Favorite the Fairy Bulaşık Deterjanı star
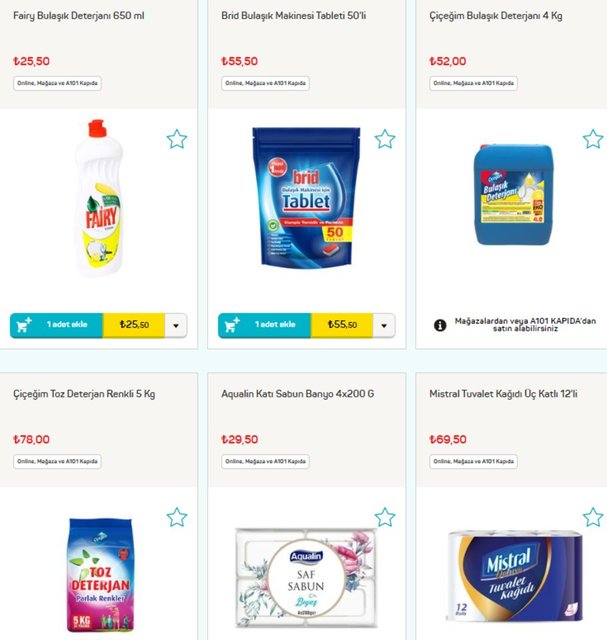The width and height of the screenshot is (607, 640). [177, 139]
